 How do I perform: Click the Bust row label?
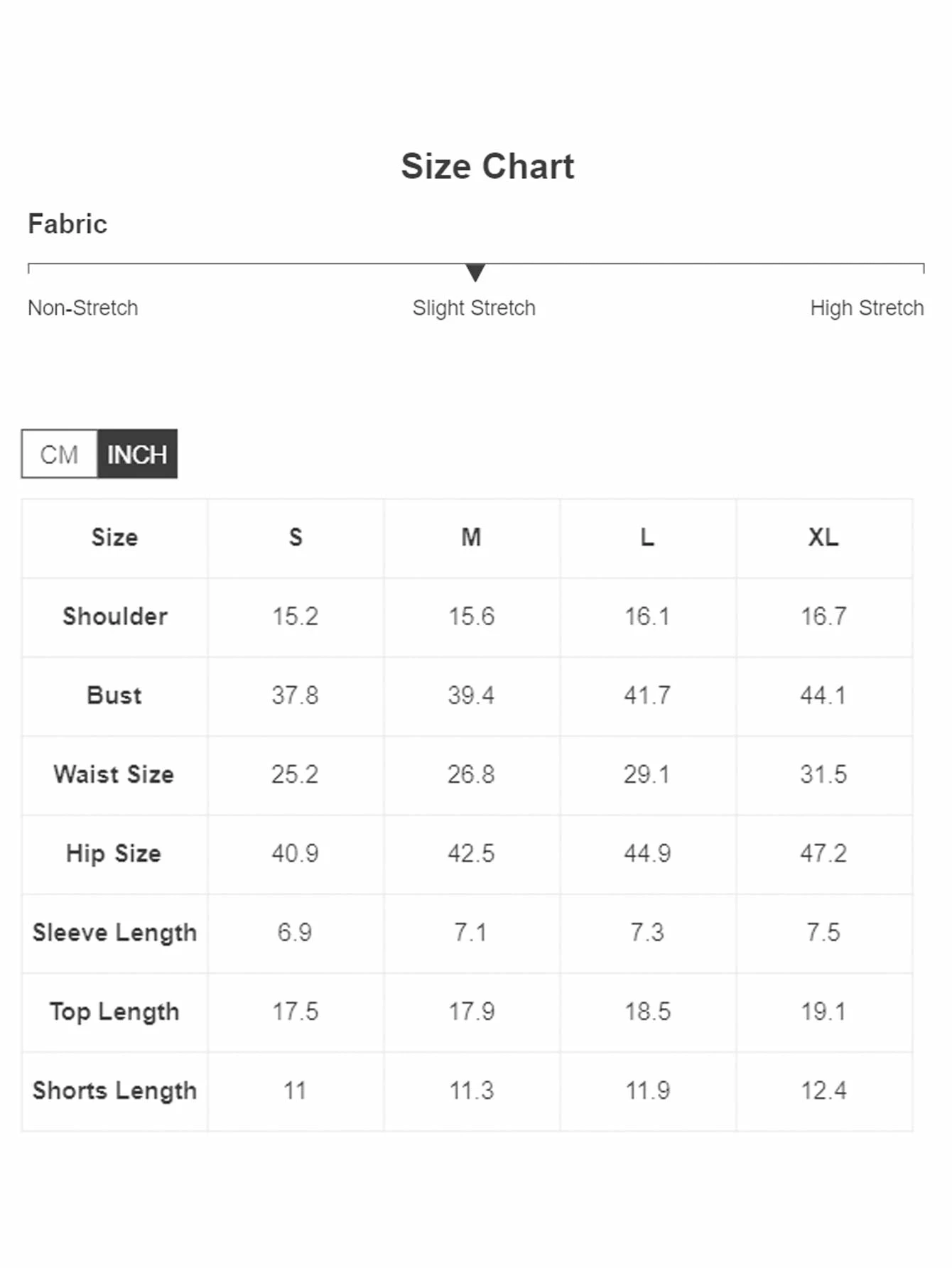(114, 695)
